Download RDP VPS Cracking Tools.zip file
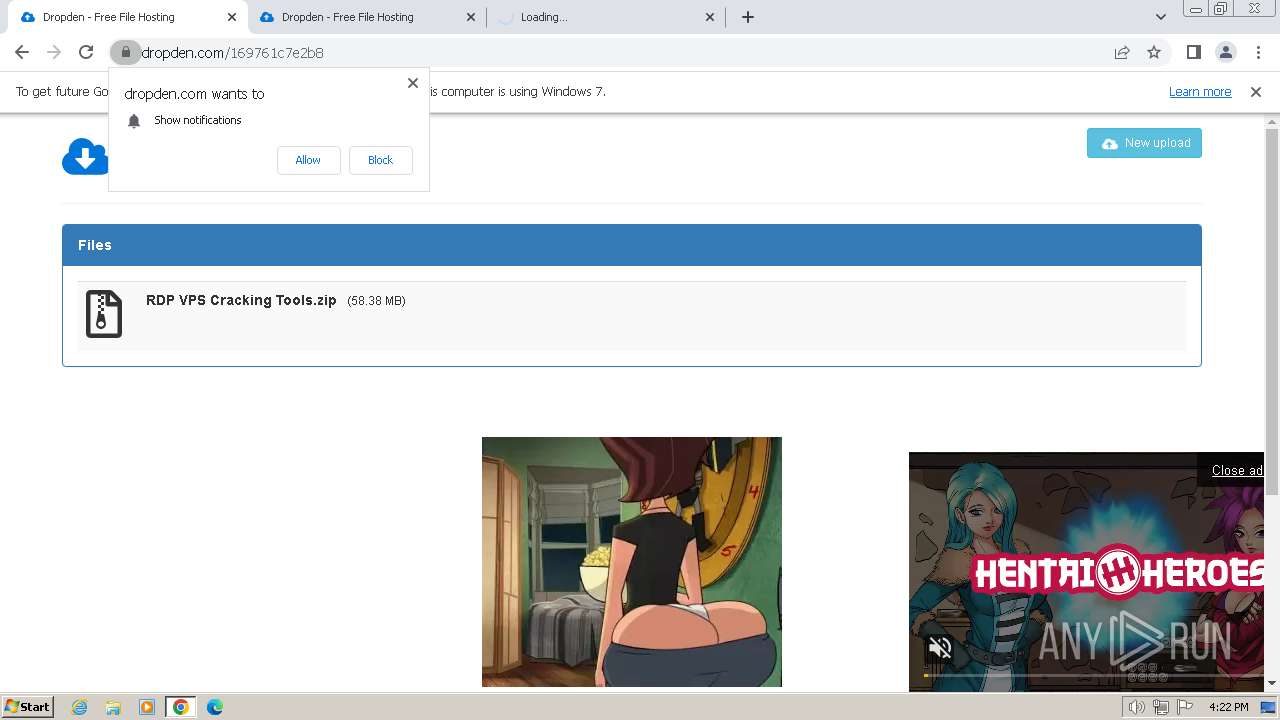The image size is (1280, 720). pos(241,300)
